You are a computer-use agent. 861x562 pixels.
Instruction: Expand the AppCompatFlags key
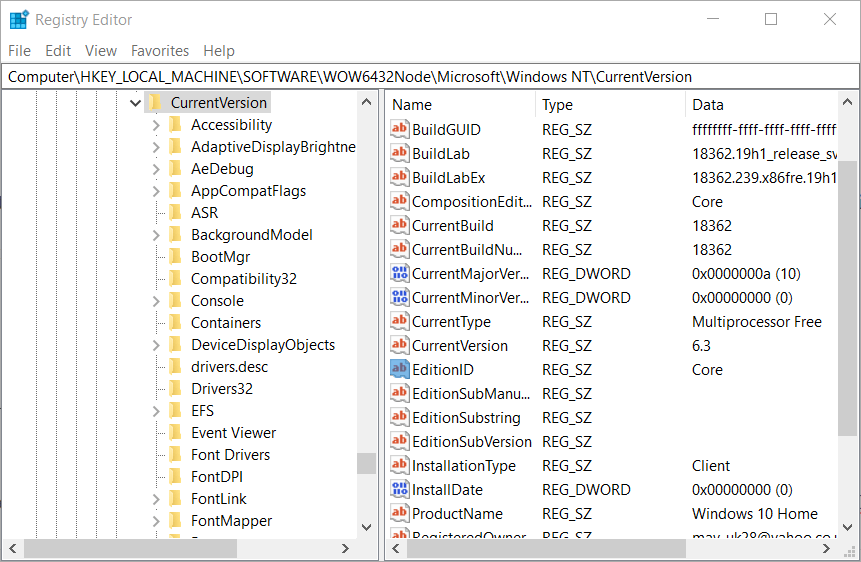156,191
